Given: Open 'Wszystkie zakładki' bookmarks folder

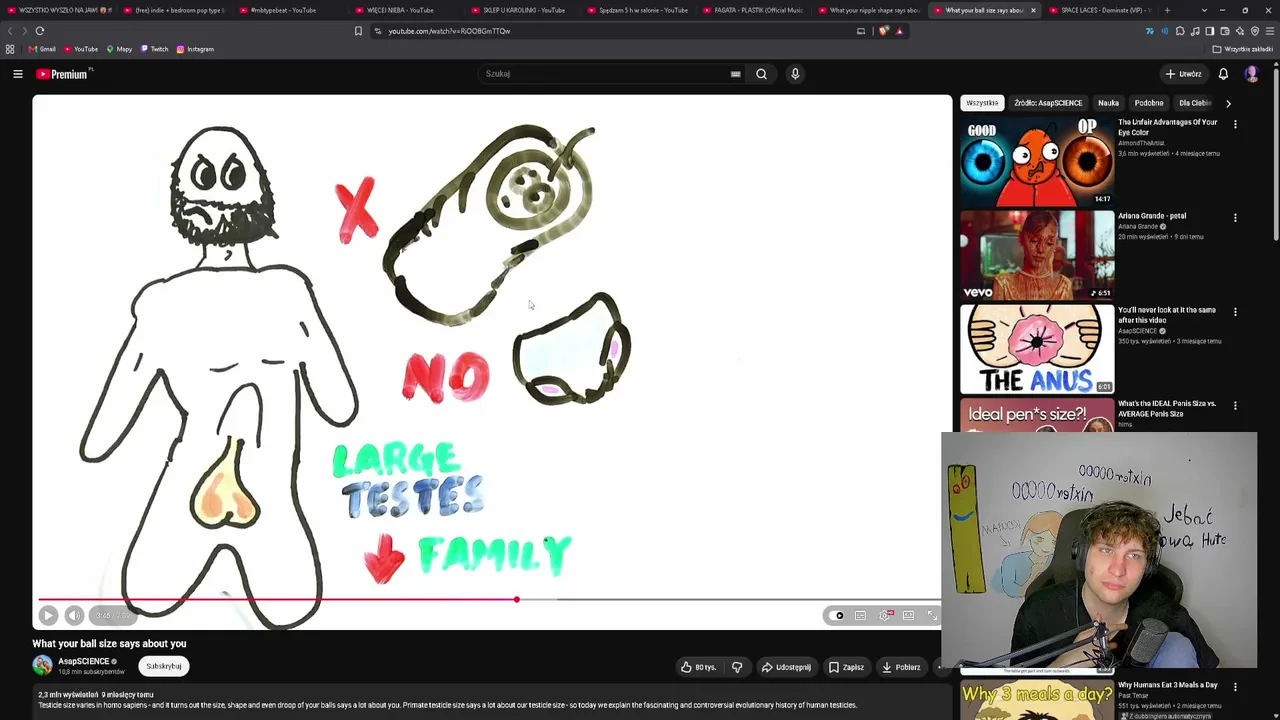Looking at the screenshot, I should tap(1243, 49).
